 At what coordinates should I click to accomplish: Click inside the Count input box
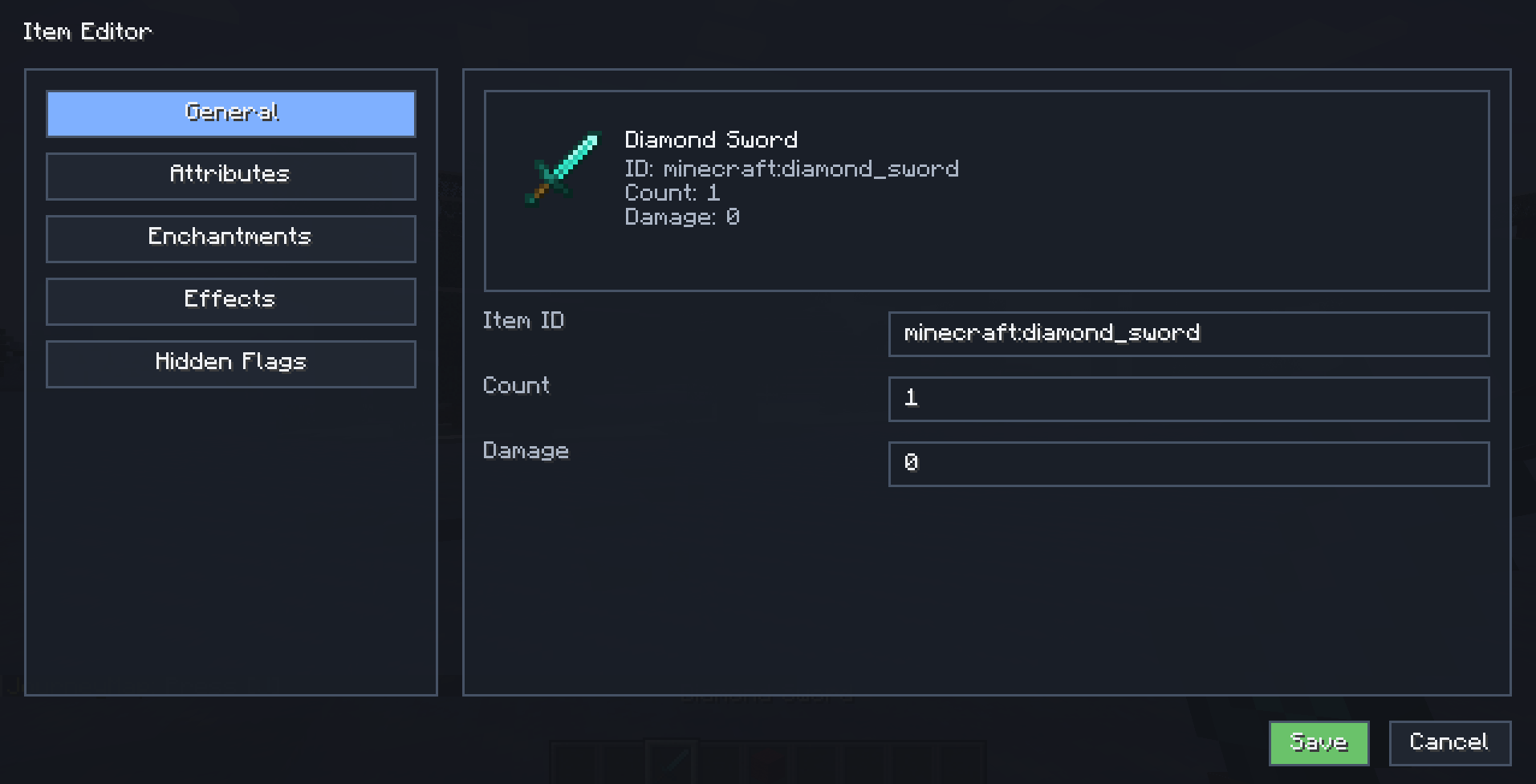[x=1189, y=399]
